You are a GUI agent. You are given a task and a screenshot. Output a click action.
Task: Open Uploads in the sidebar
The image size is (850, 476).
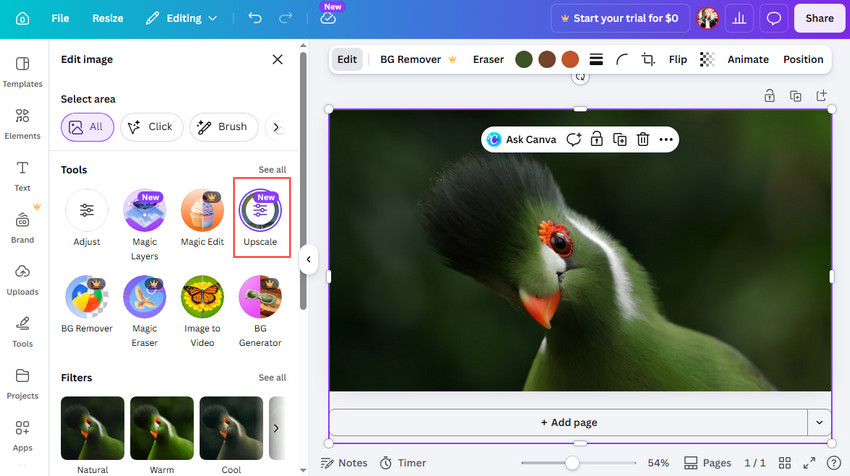[22, 280]
